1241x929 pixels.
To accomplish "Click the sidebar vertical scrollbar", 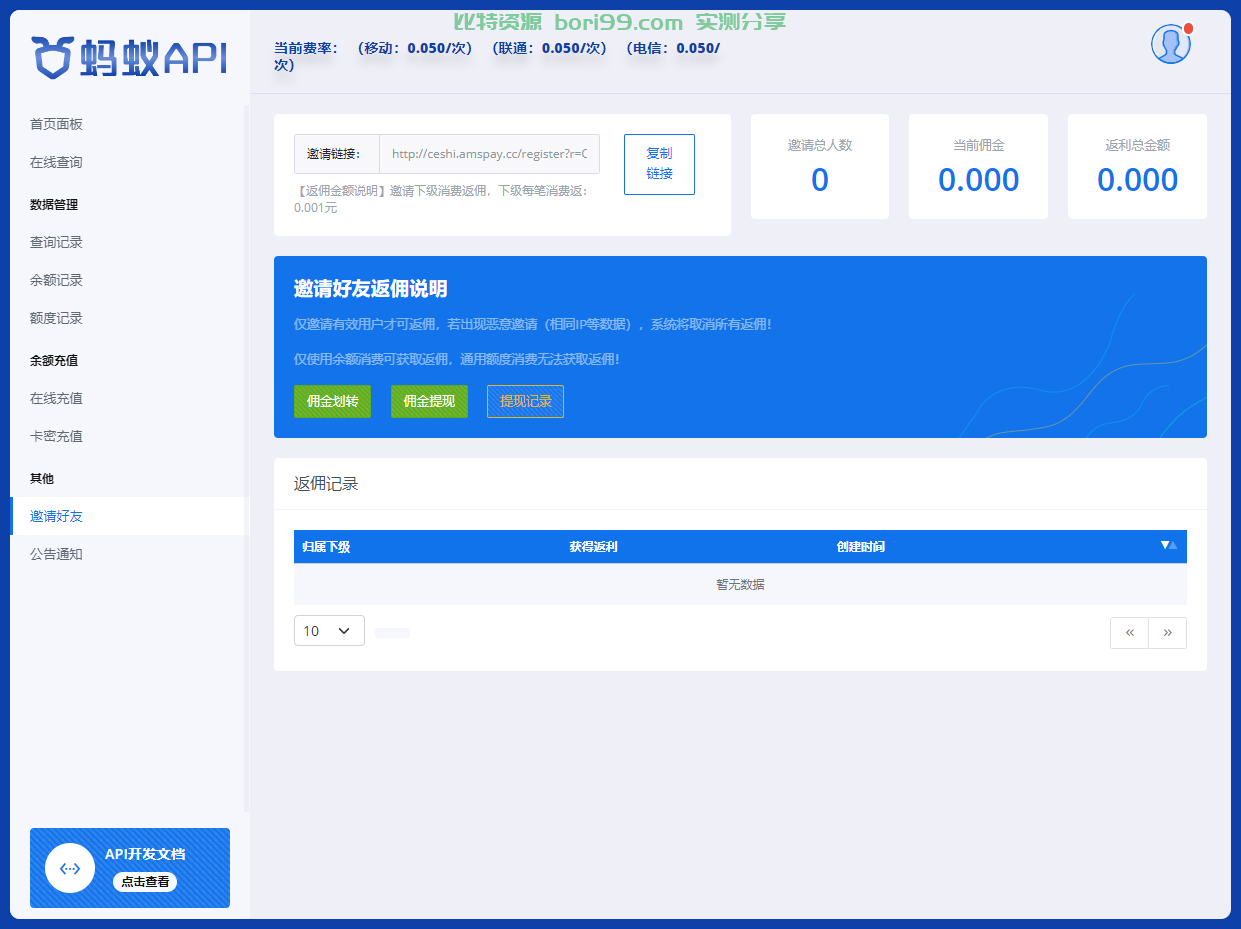I will coord(246,458).
